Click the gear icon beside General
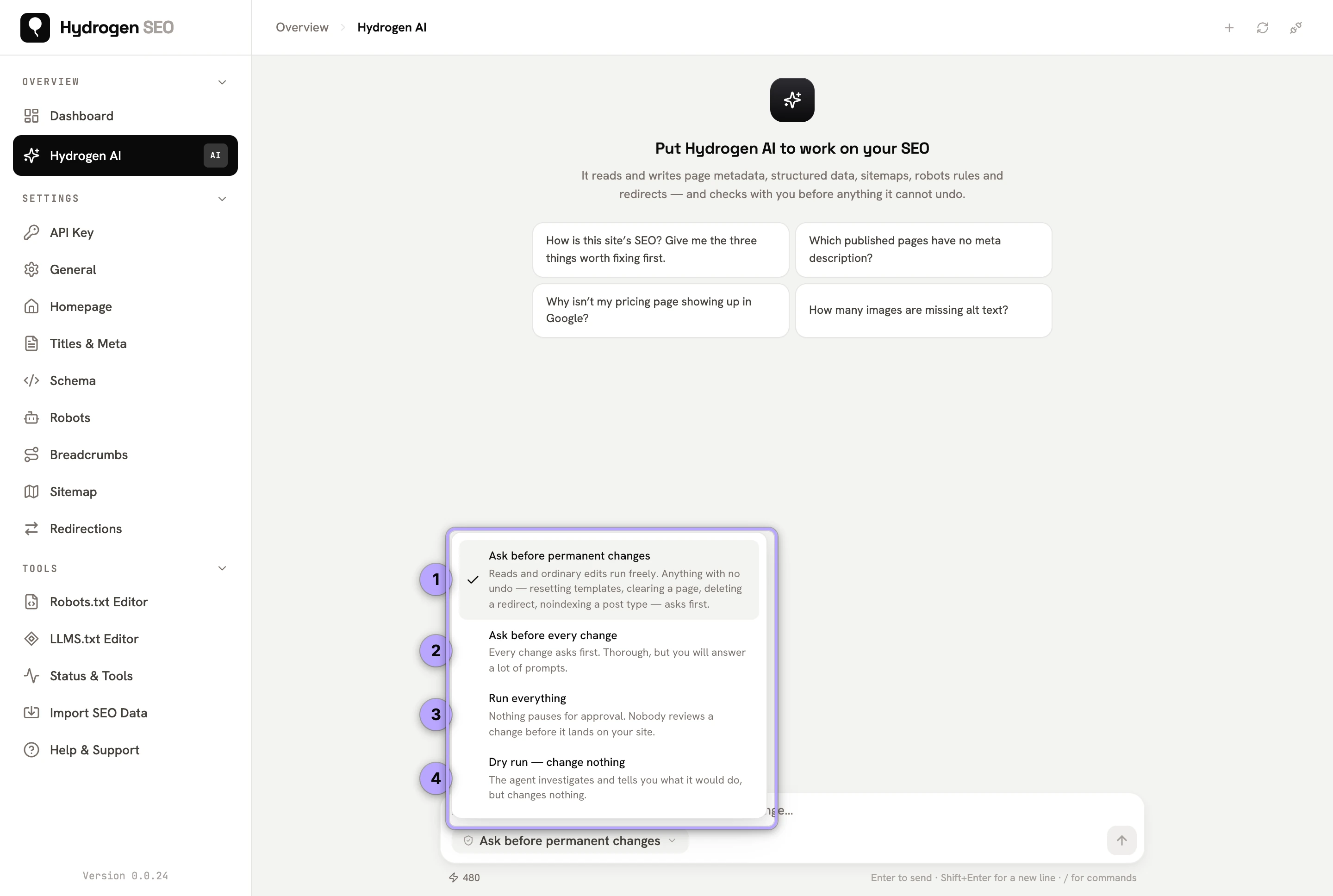This screenshot has height=896, width=1333. (31, 270)
